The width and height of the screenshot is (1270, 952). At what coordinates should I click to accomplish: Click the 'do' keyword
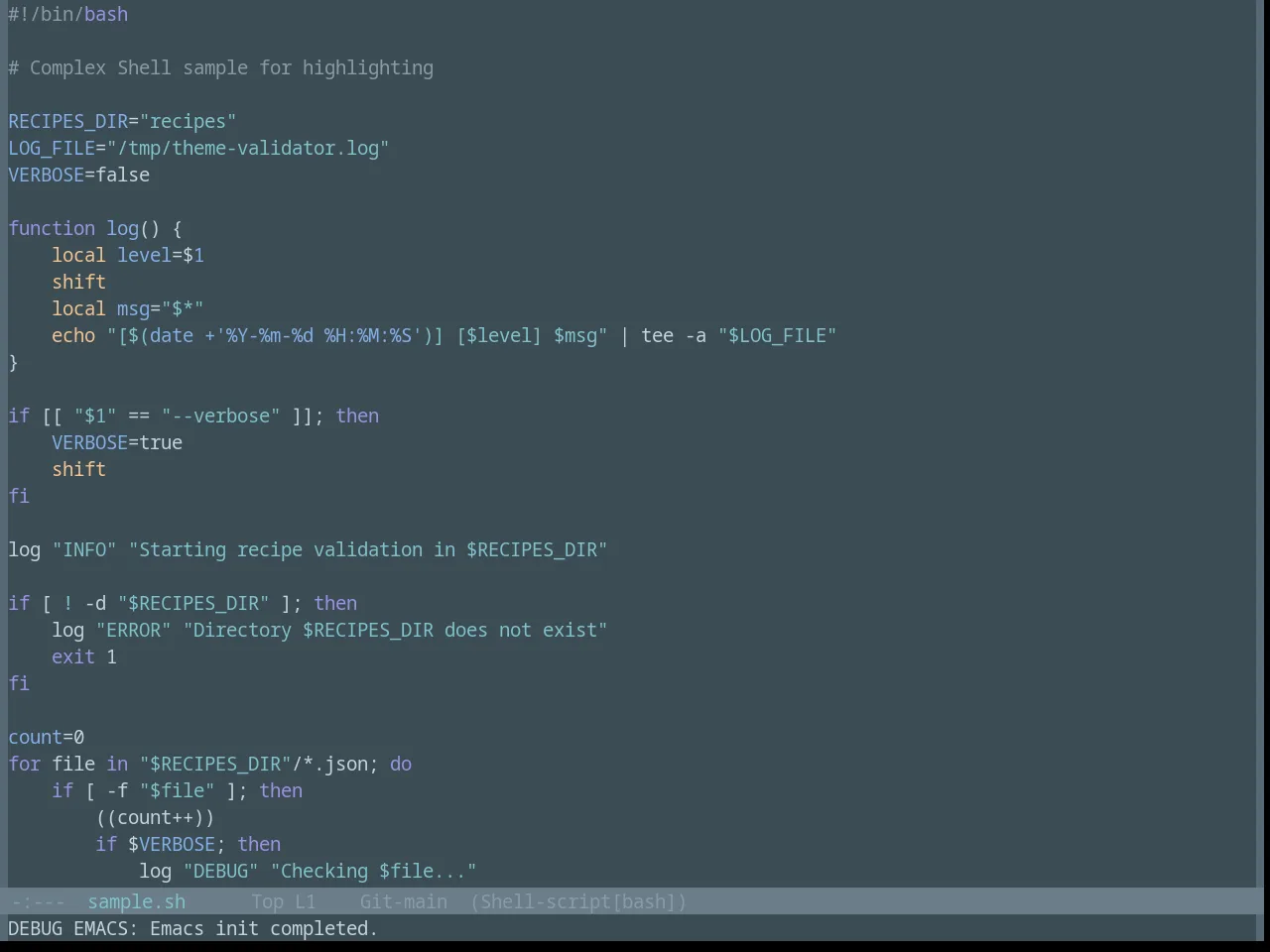pyautogui.click(x=401, y=764)
